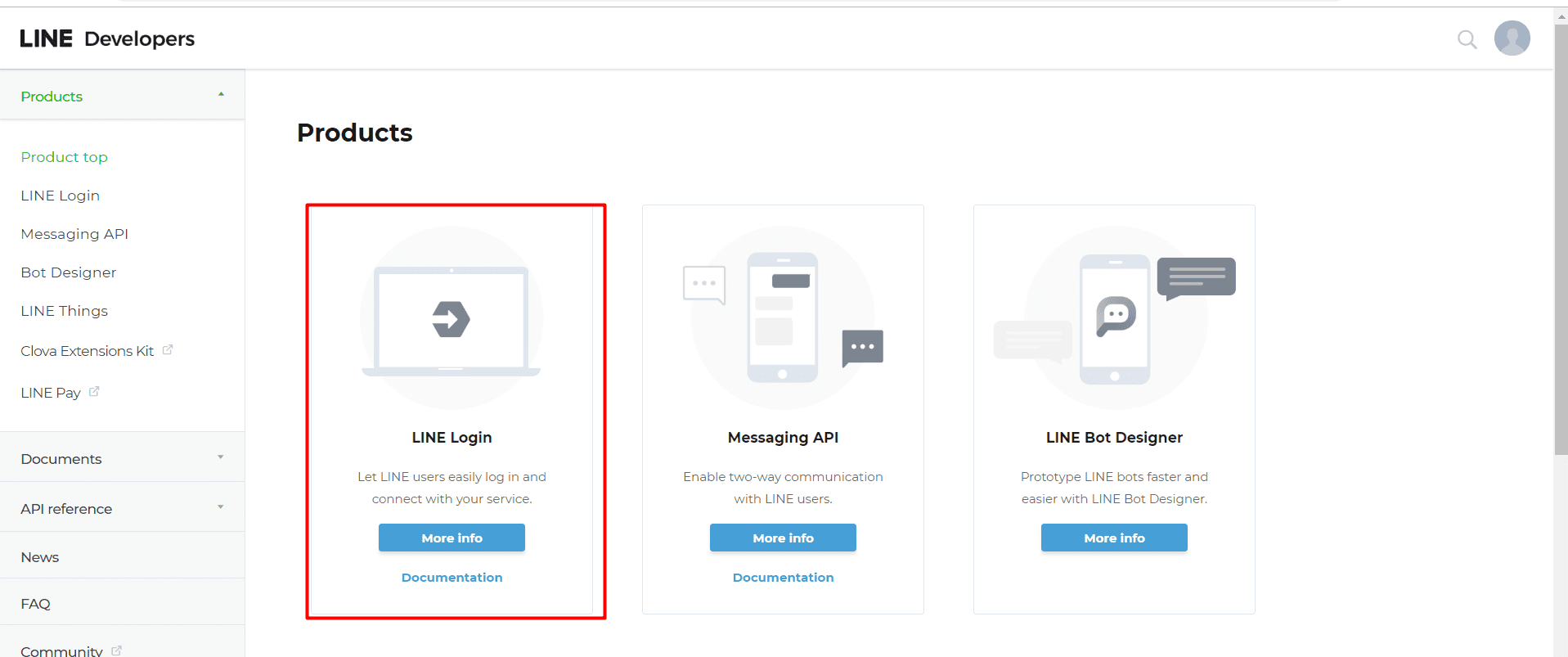Click the Messaging API phone illustration
The image size is (1568, 657).
coord(783,318)
